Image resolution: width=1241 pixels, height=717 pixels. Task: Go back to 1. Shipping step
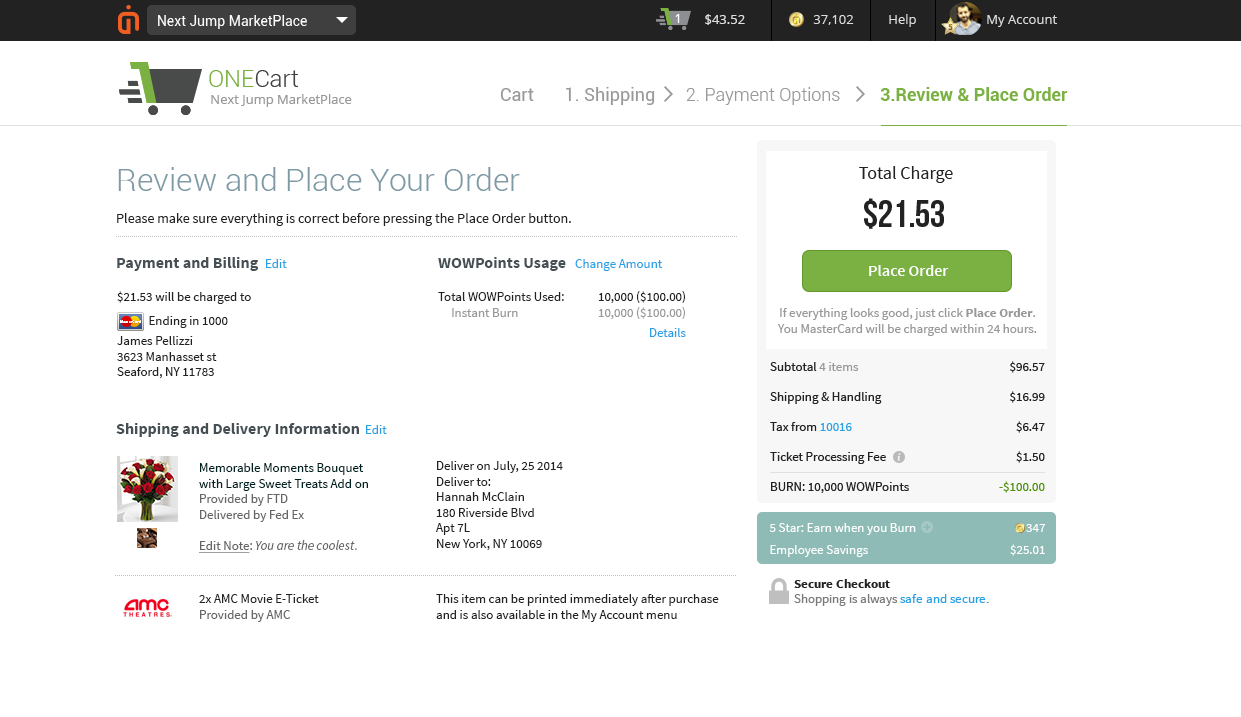click(609, 95)
